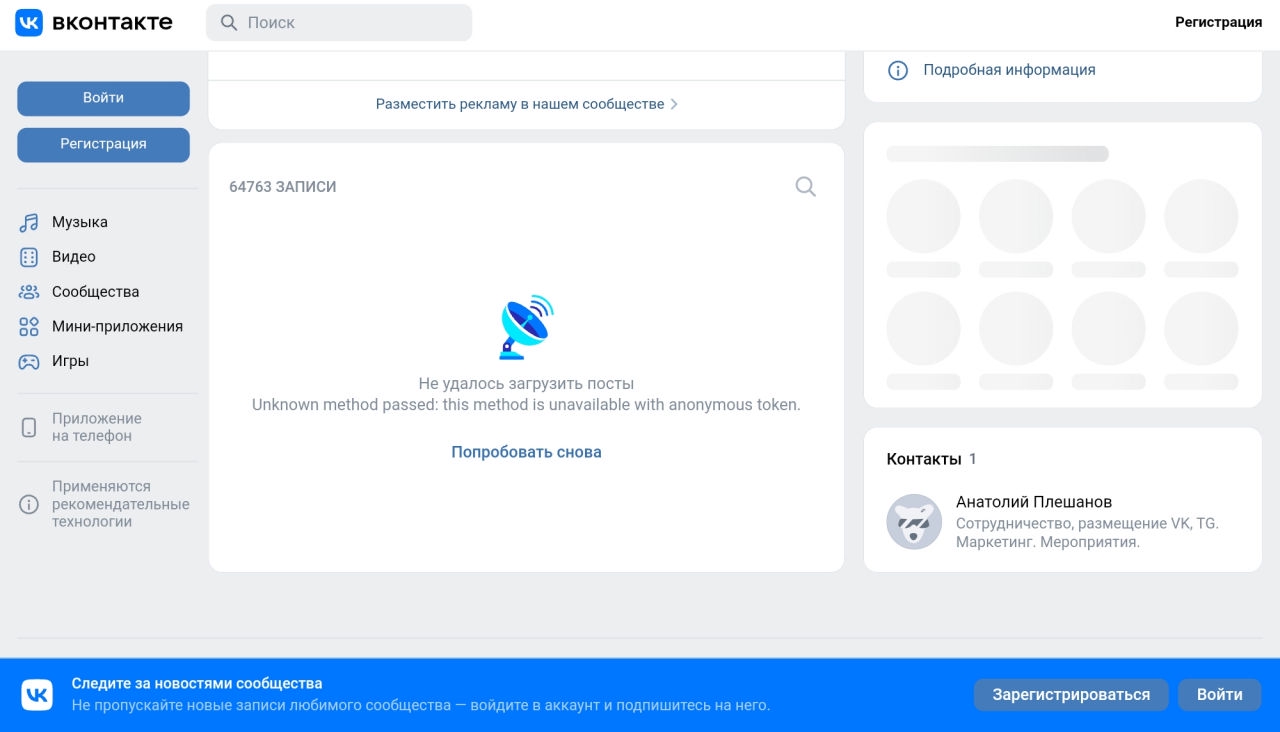Open the Игры section
This screenshot has height=732, width=1280.
point(70,361)
